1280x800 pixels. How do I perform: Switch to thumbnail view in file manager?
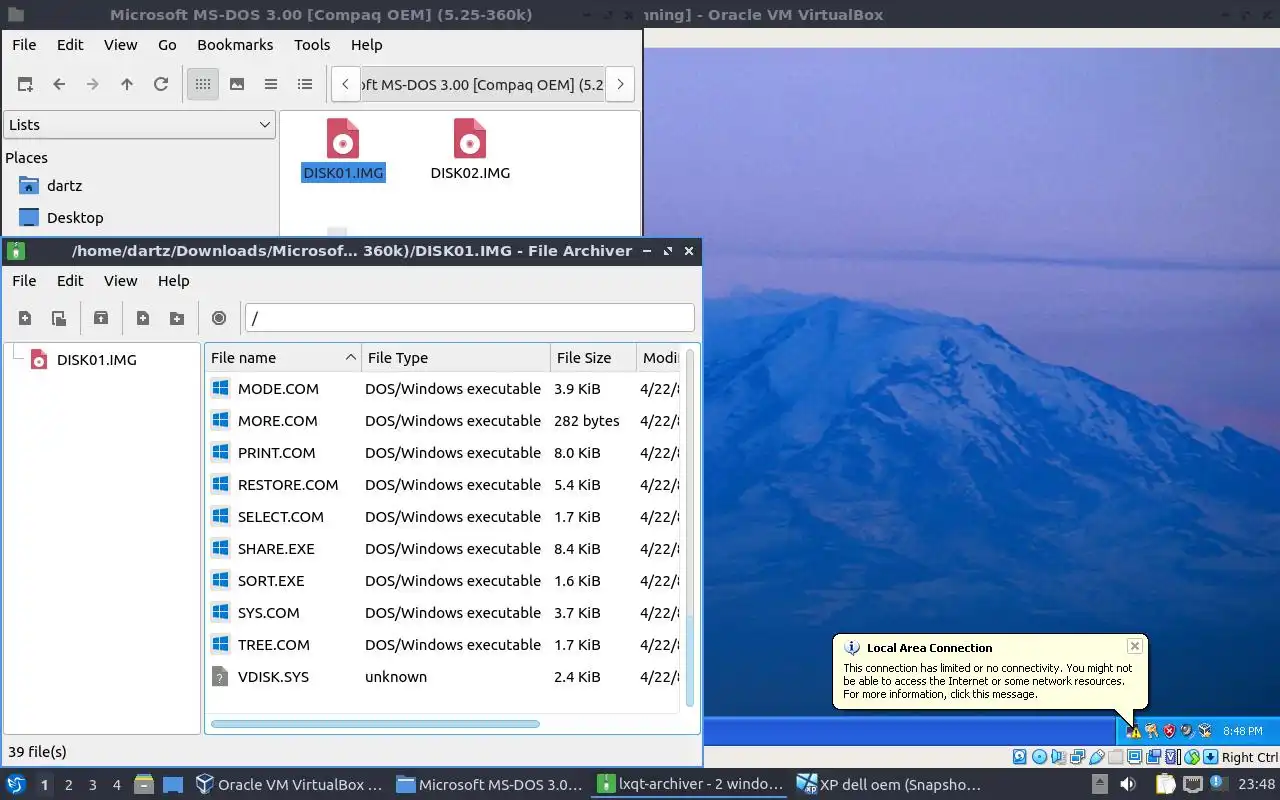coord(237,84)
